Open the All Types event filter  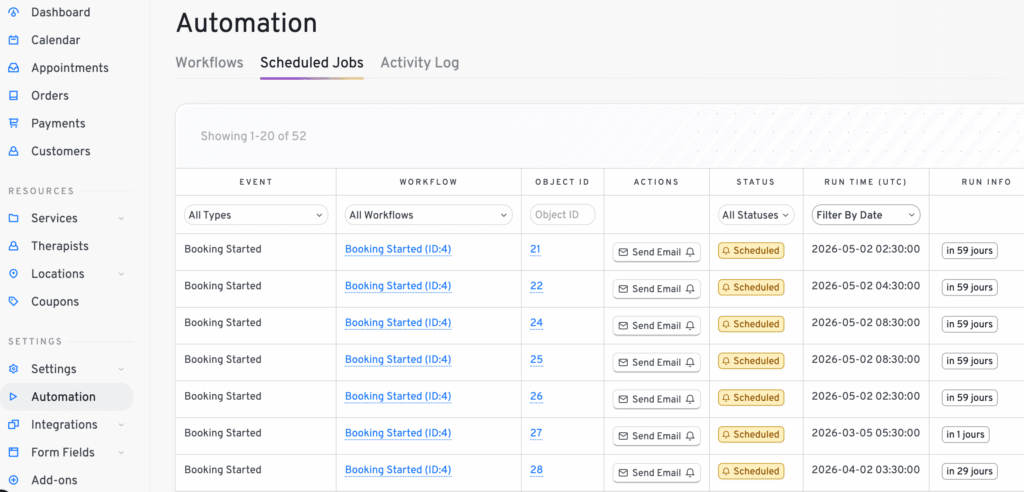coord(256,215)
